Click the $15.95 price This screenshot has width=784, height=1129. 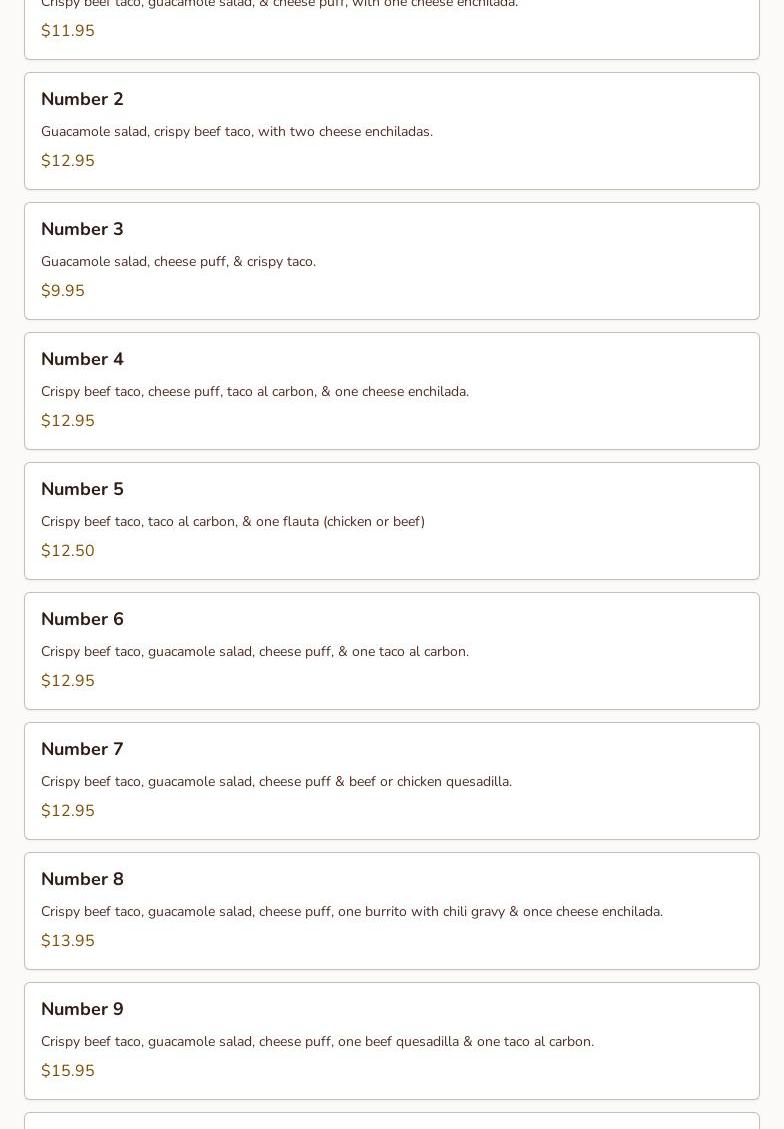point(68,1071)
